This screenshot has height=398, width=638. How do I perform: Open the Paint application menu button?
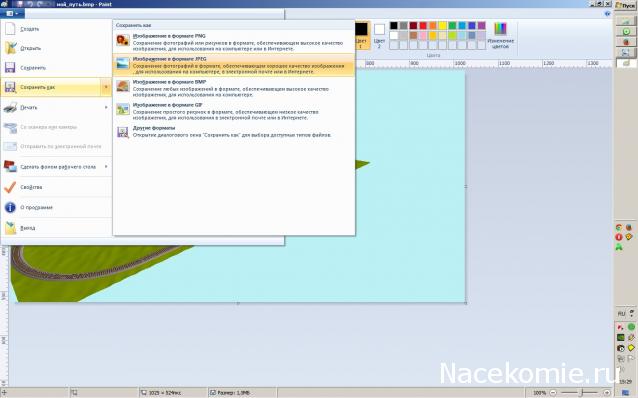point(12,13)
